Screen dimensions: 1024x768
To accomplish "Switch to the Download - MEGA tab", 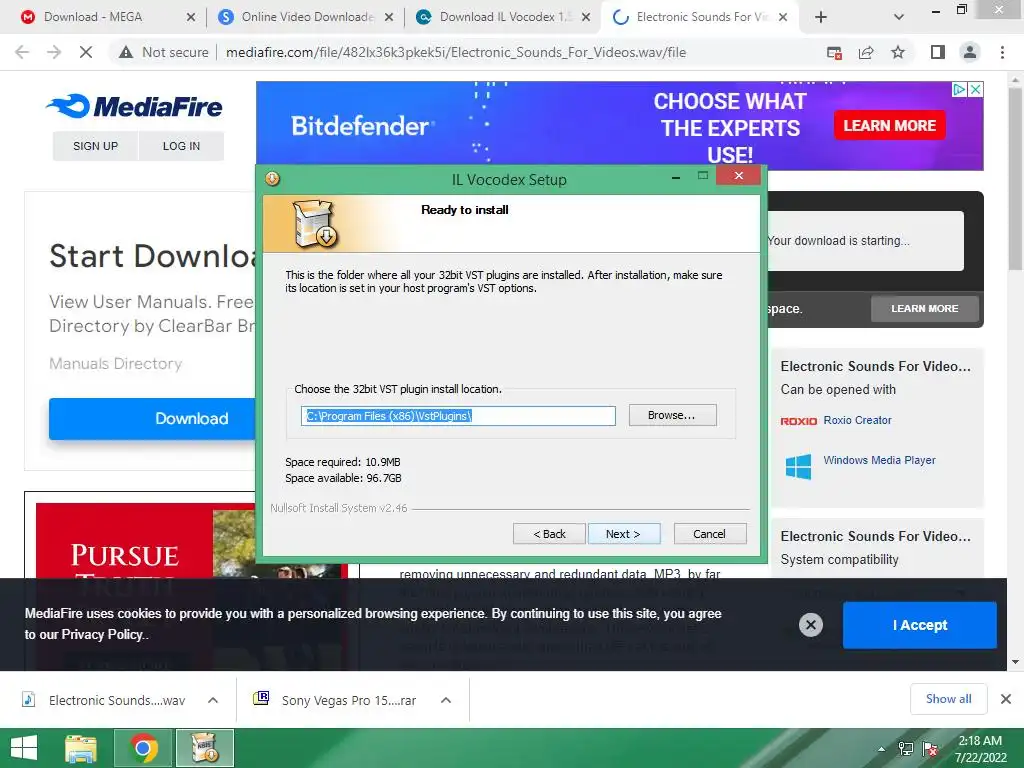I will (93, 17).
